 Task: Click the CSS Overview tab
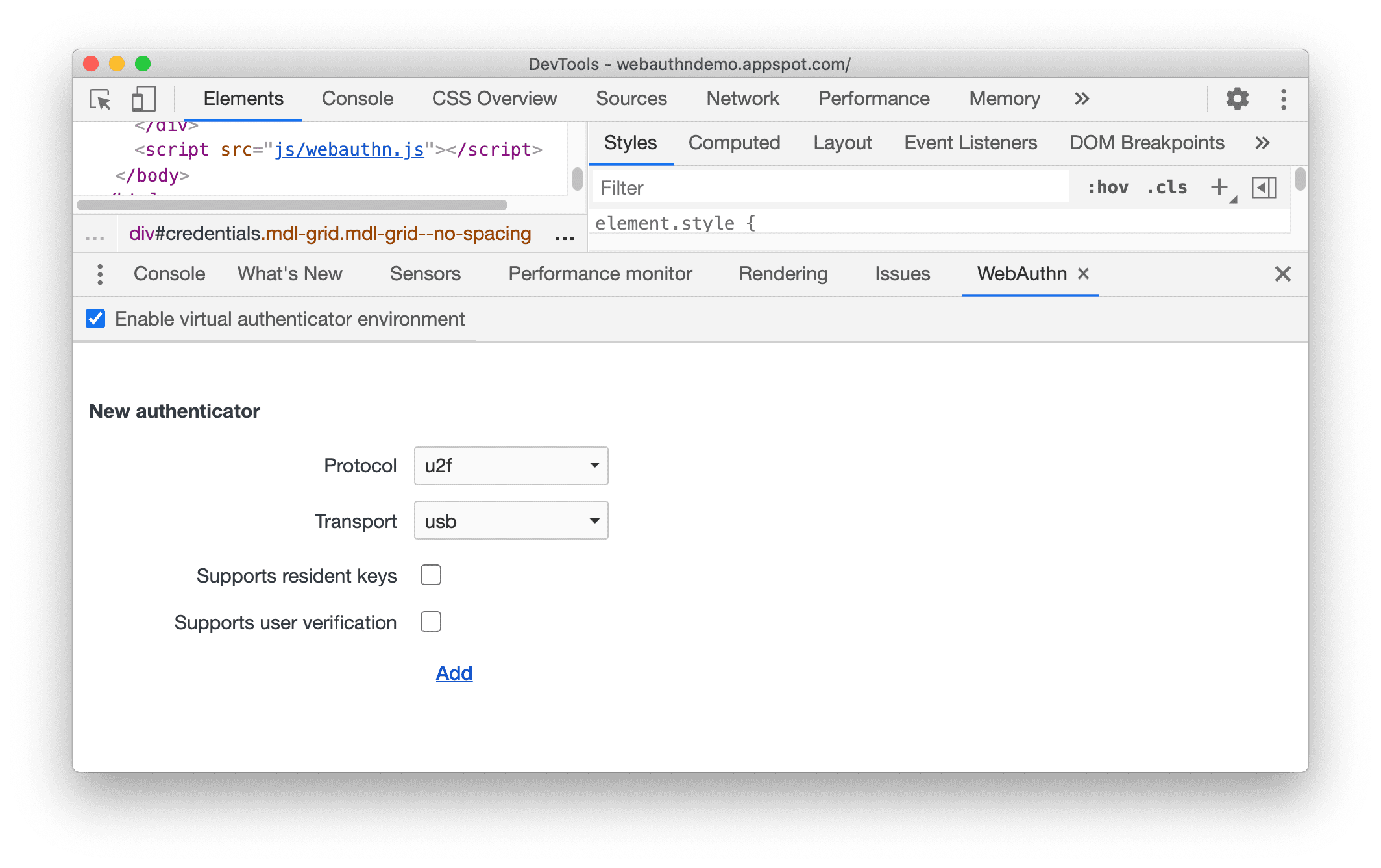(493, 98)
